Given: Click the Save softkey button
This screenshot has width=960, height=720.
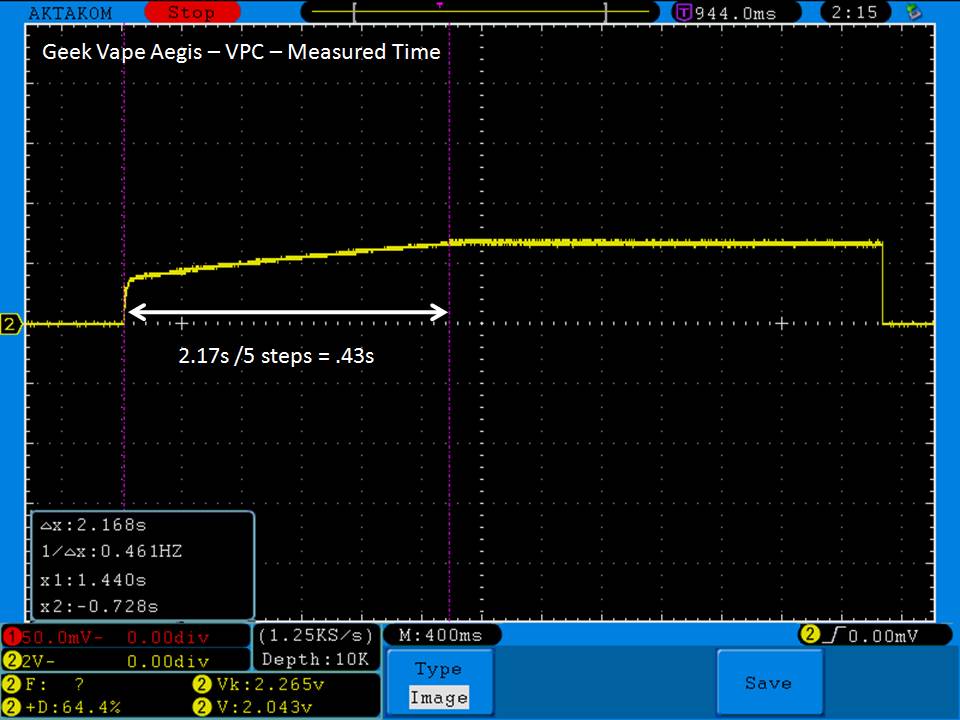Looking at the screenshot, I should (769, 683).
